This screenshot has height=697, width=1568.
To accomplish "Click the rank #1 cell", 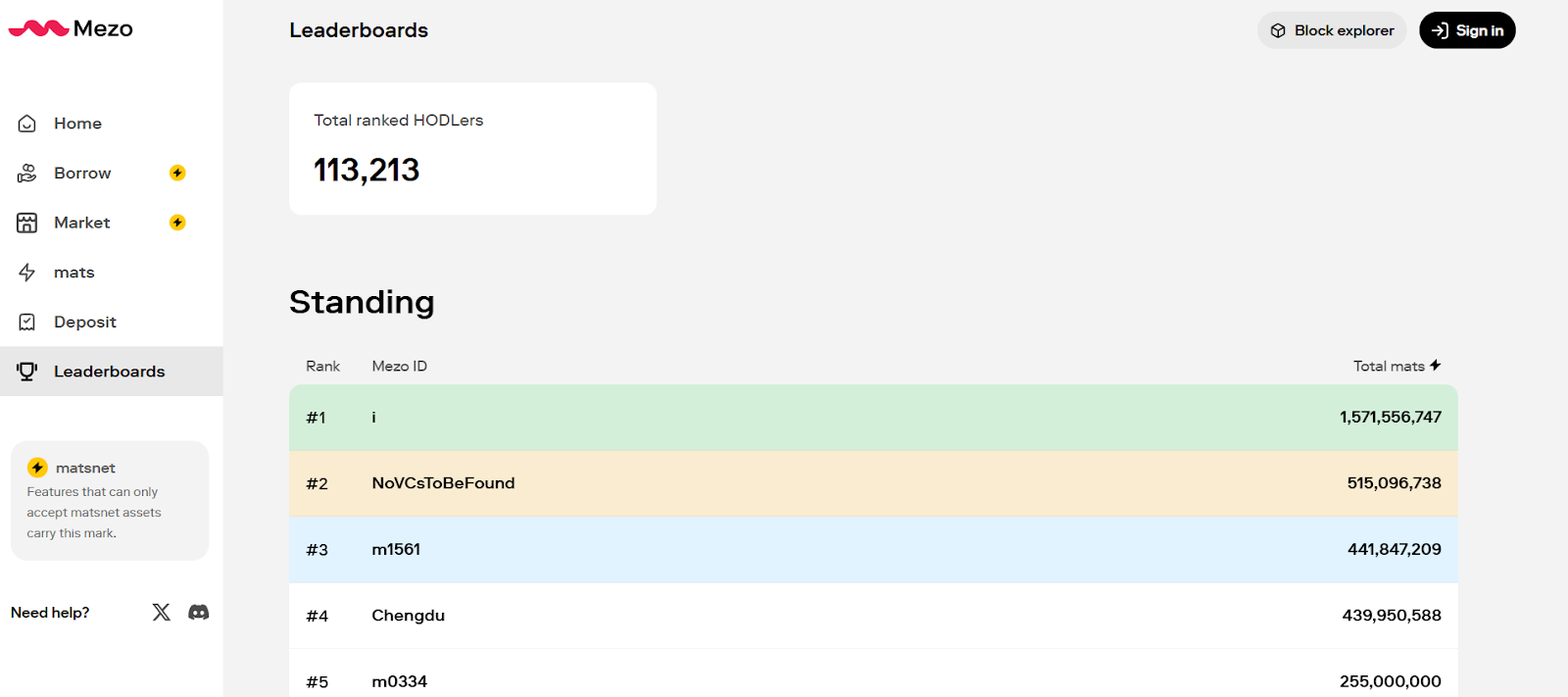I will click(x=316, y=418).
